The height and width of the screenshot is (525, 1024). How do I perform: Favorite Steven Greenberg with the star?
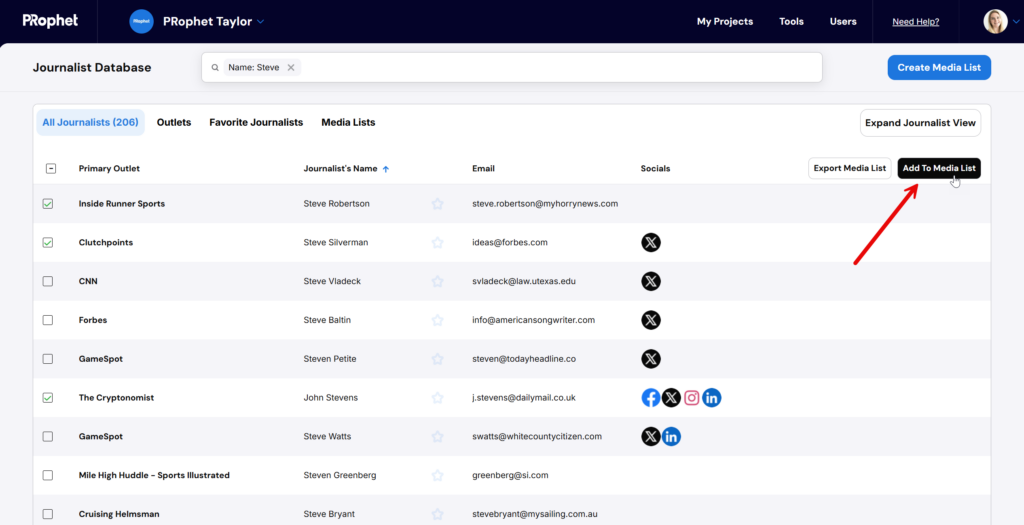coord(438,475)
